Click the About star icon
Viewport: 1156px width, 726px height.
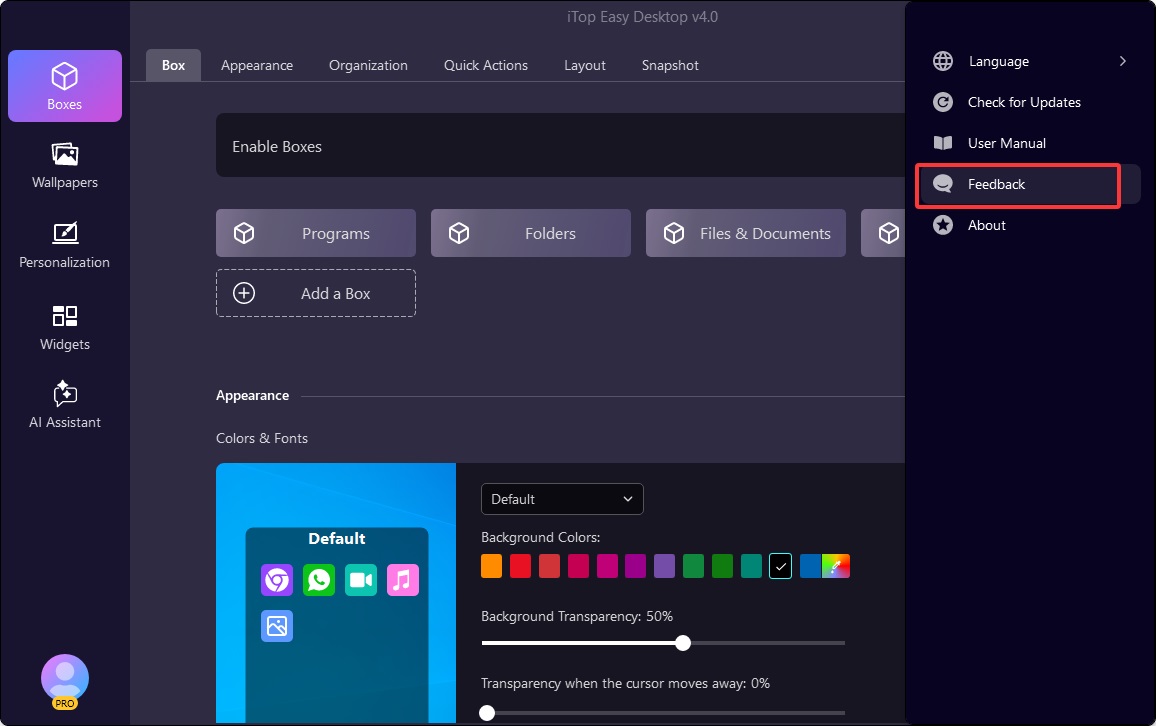(x=943, y=225)
